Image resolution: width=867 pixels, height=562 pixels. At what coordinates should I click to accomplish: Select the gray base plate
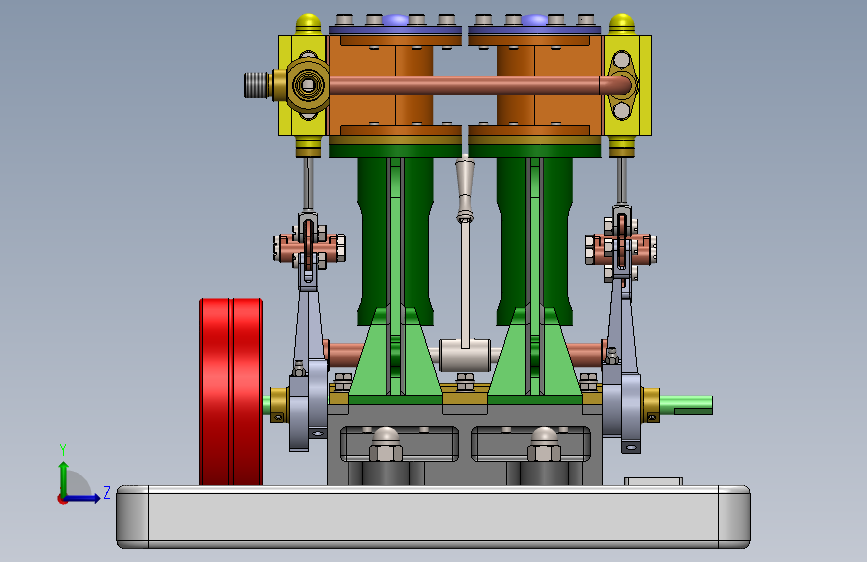(434, 517)
